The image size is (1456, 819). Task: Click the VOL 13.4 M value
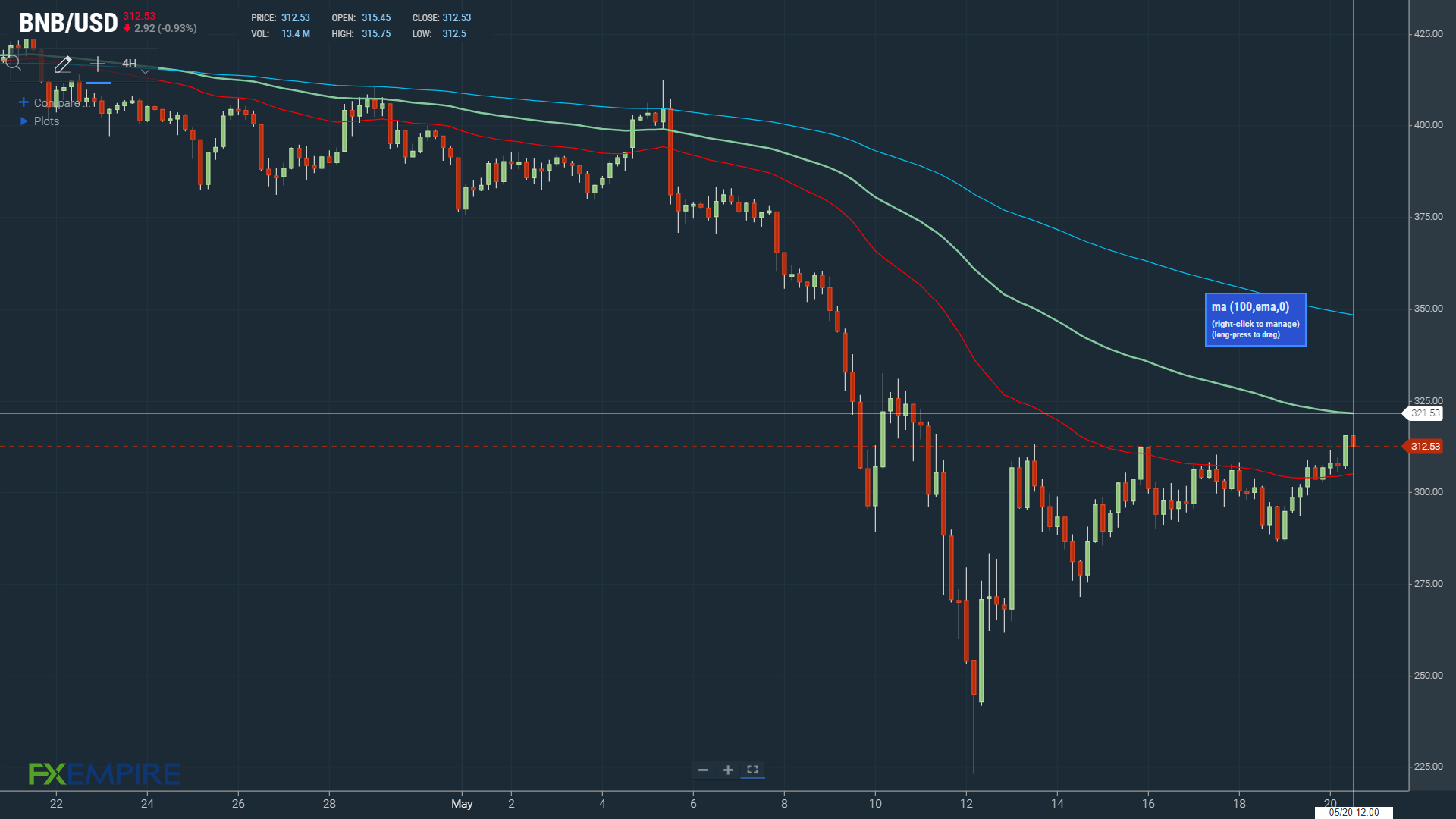pos(296,33)
